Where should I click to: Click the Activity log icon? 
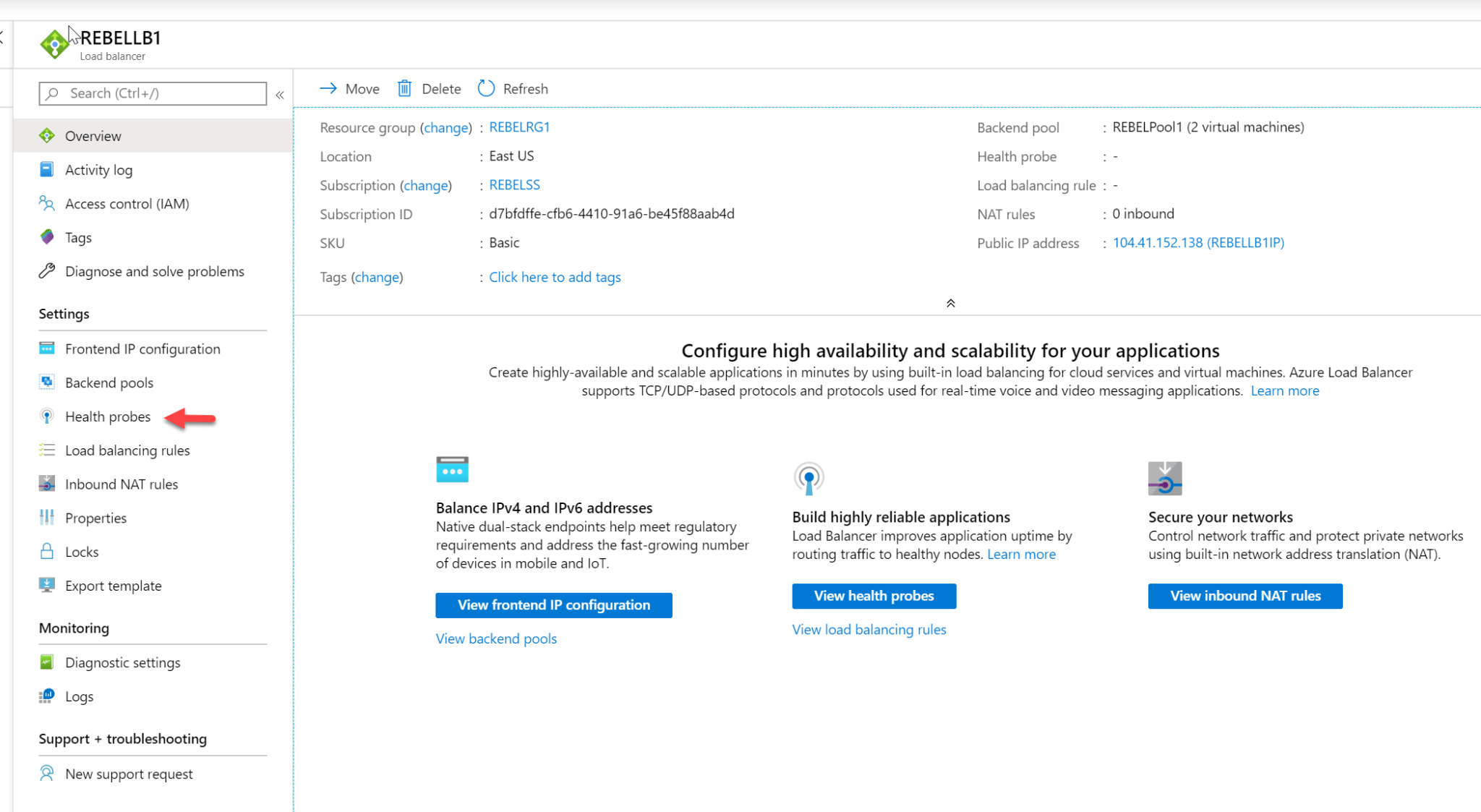coord(46,169)
